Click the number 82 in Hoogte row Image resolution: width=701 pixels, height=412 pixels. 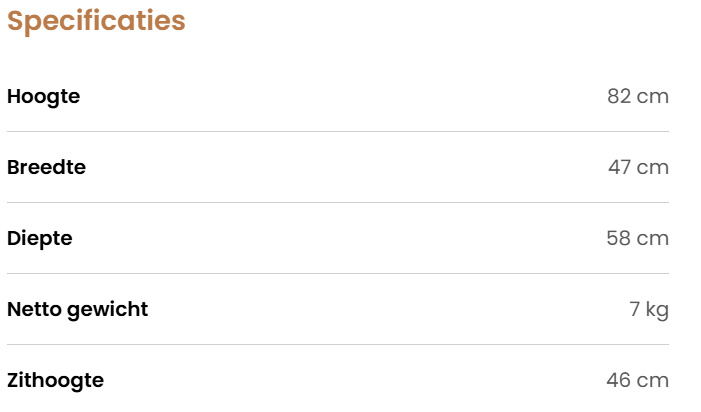[619, 97]
